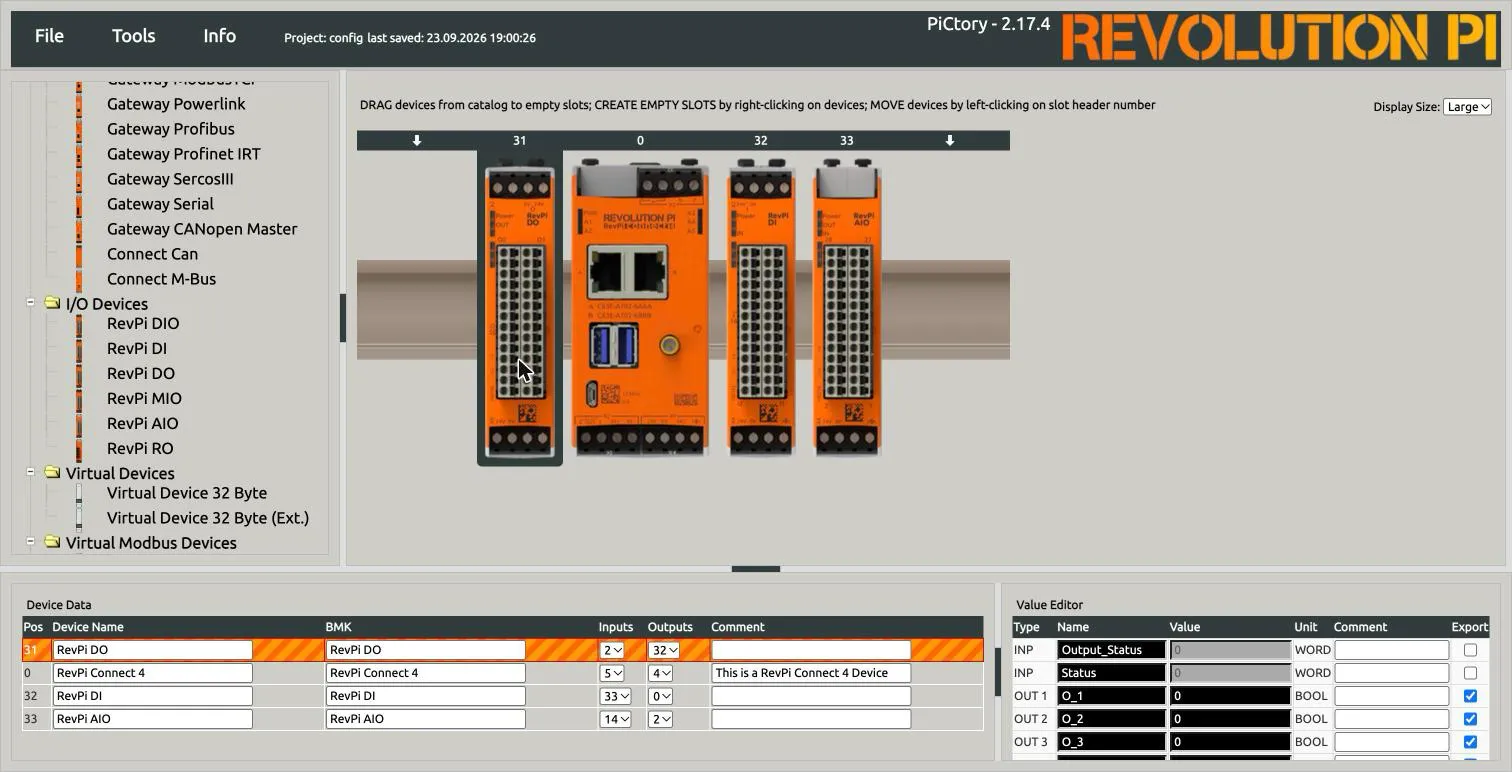Open the File menu
This screenshot has height=772, width=1512.
[49, 36]
